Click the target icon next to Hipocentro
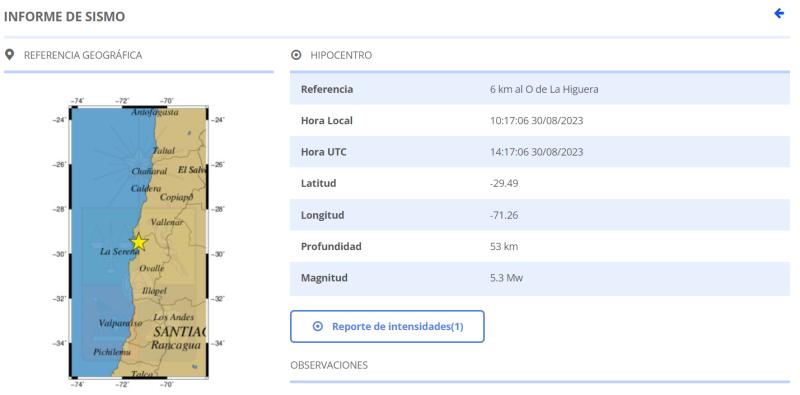Image resolution: width=800 pixels, height=395 pixels. (x=296, y=55)
